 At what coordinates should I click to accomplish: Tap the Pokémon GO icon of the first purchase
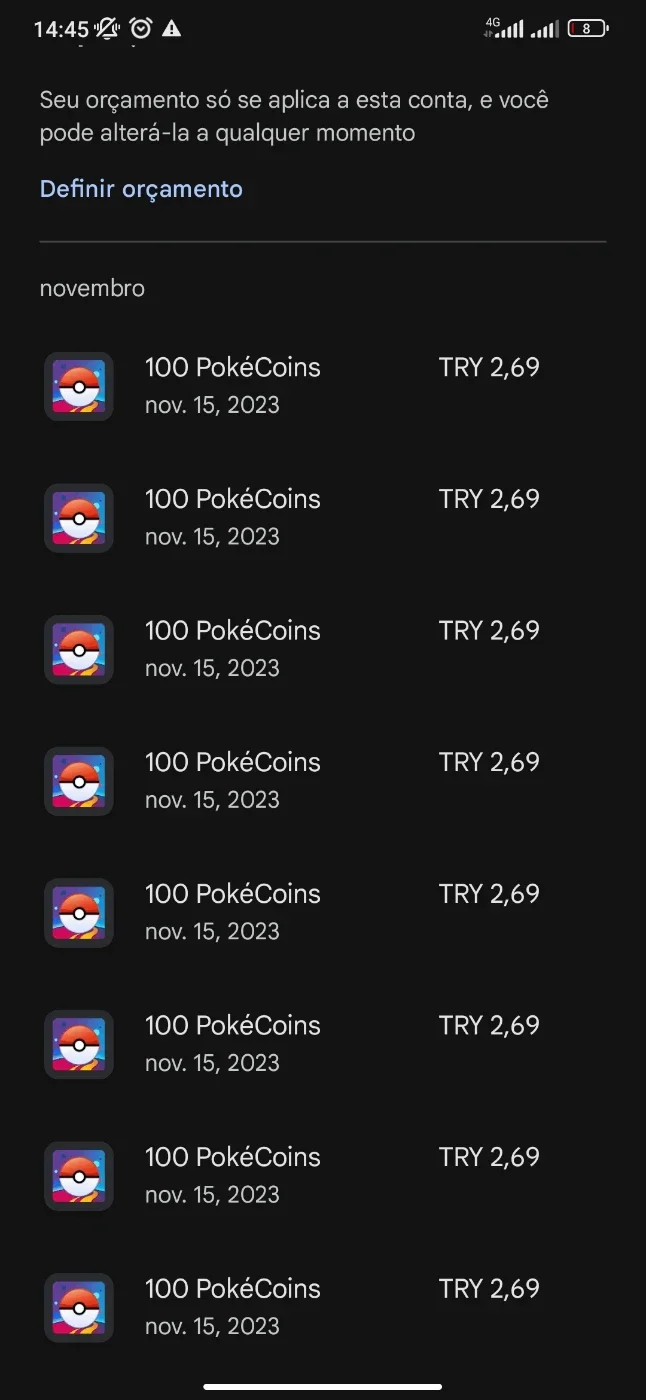(x=78, y=386)
